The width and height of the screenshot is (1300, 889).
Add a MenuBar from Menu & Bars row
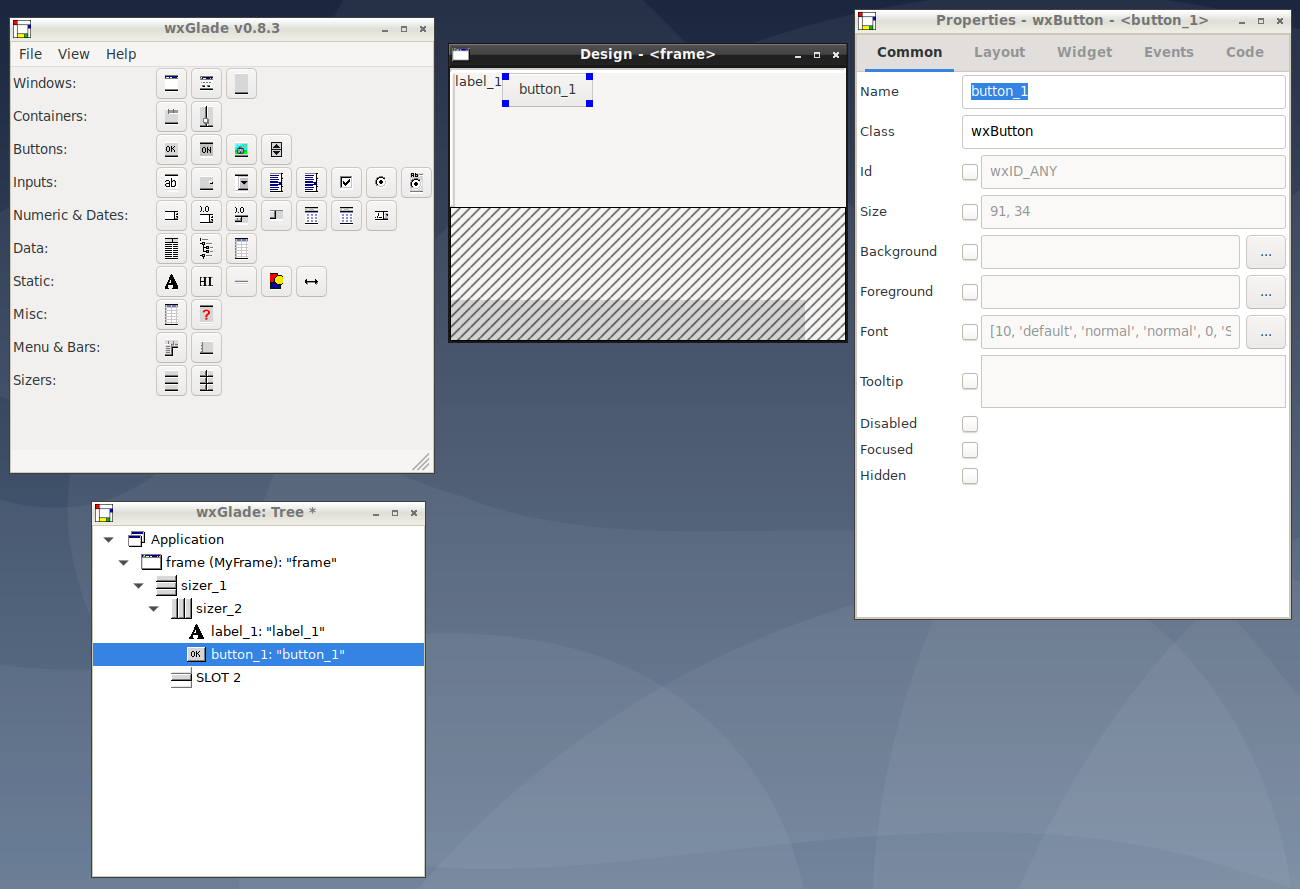pyautogui.click(x=172, y=348)
